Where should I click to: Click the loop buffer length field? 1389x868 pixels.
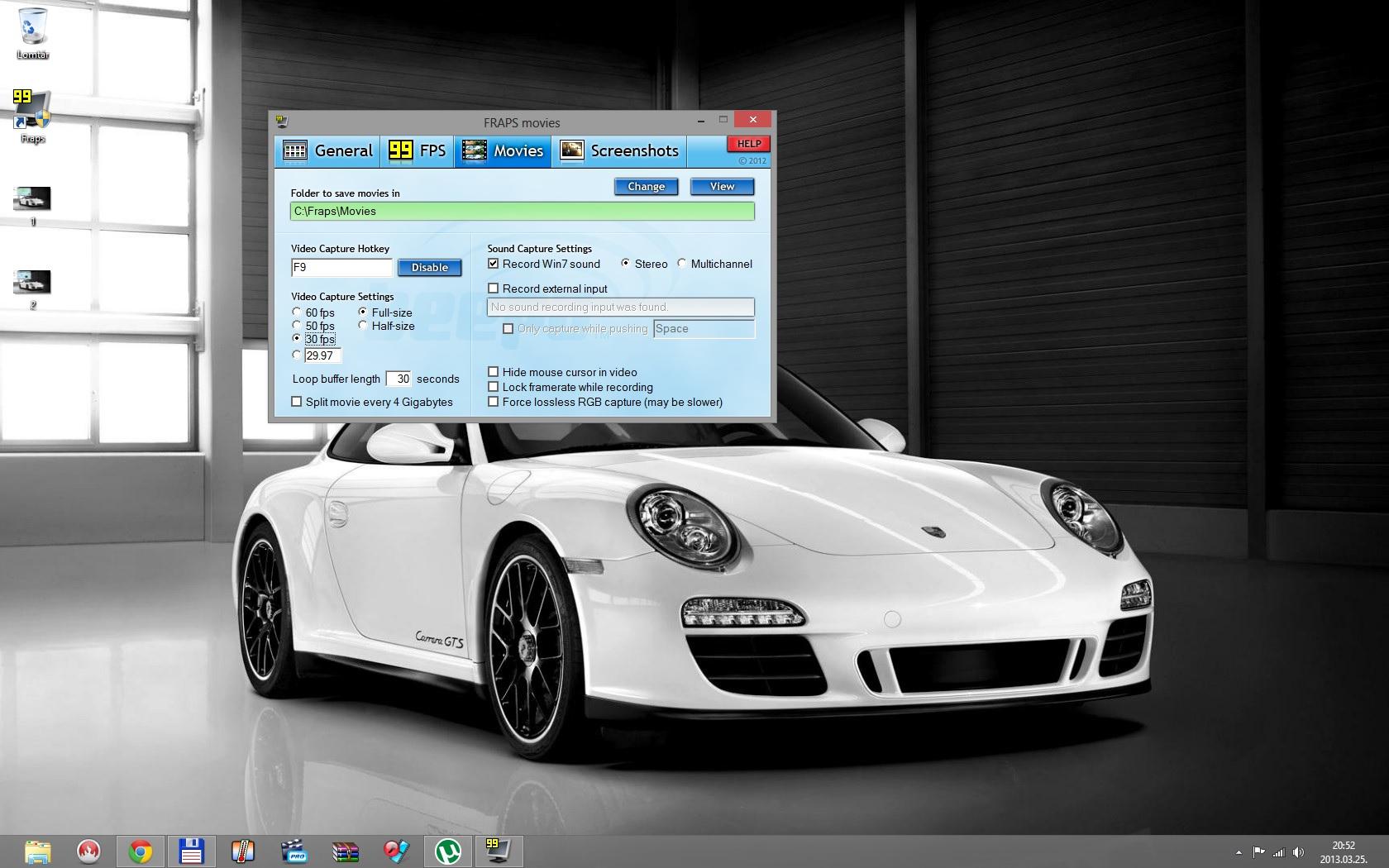coord(399,379)
